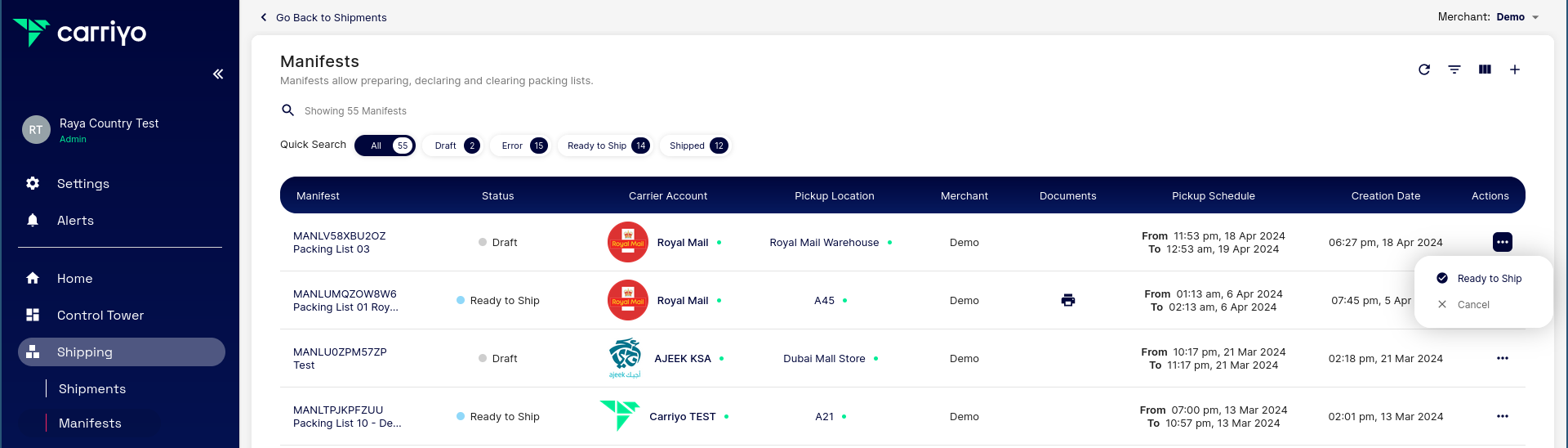The height and width of the screenshot is (448, 1568).
Task: Open the filter list icon
Action: click(x=1454, y=69)
